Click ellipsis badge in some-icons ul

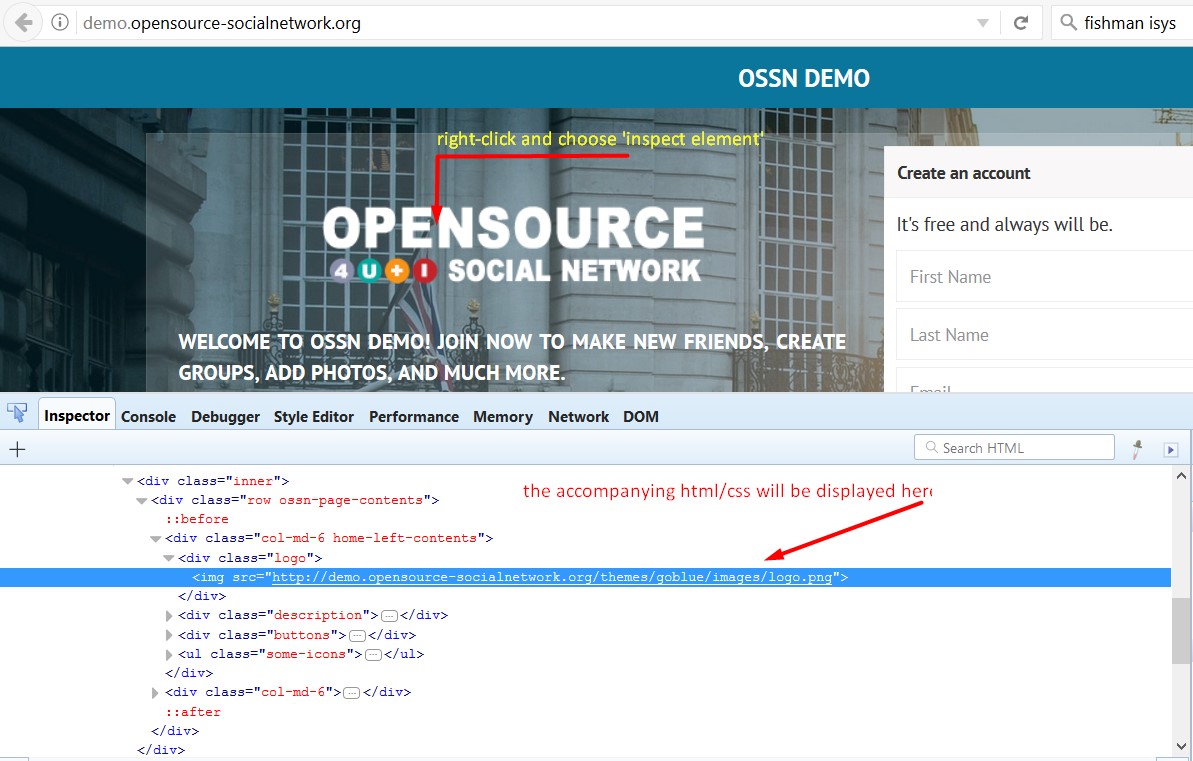(x=374, y=654)
